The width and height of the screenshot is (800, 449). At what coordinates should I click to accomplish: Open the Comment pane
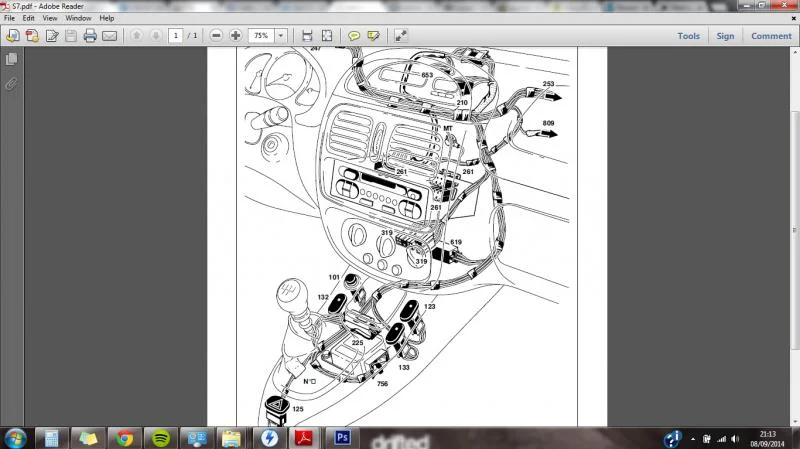pyautogui.click(x=771, y=36)
